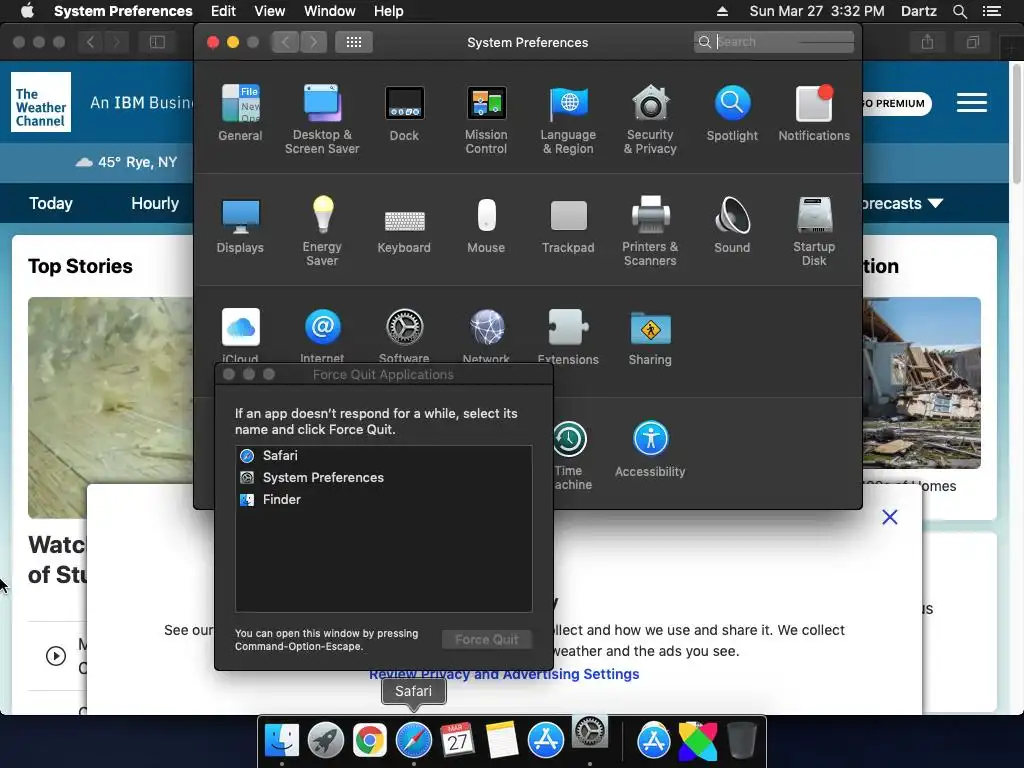The image size is (1024, 768).
Task: Open the Notifications preferences pane
Action: click(x=814, y=113)
